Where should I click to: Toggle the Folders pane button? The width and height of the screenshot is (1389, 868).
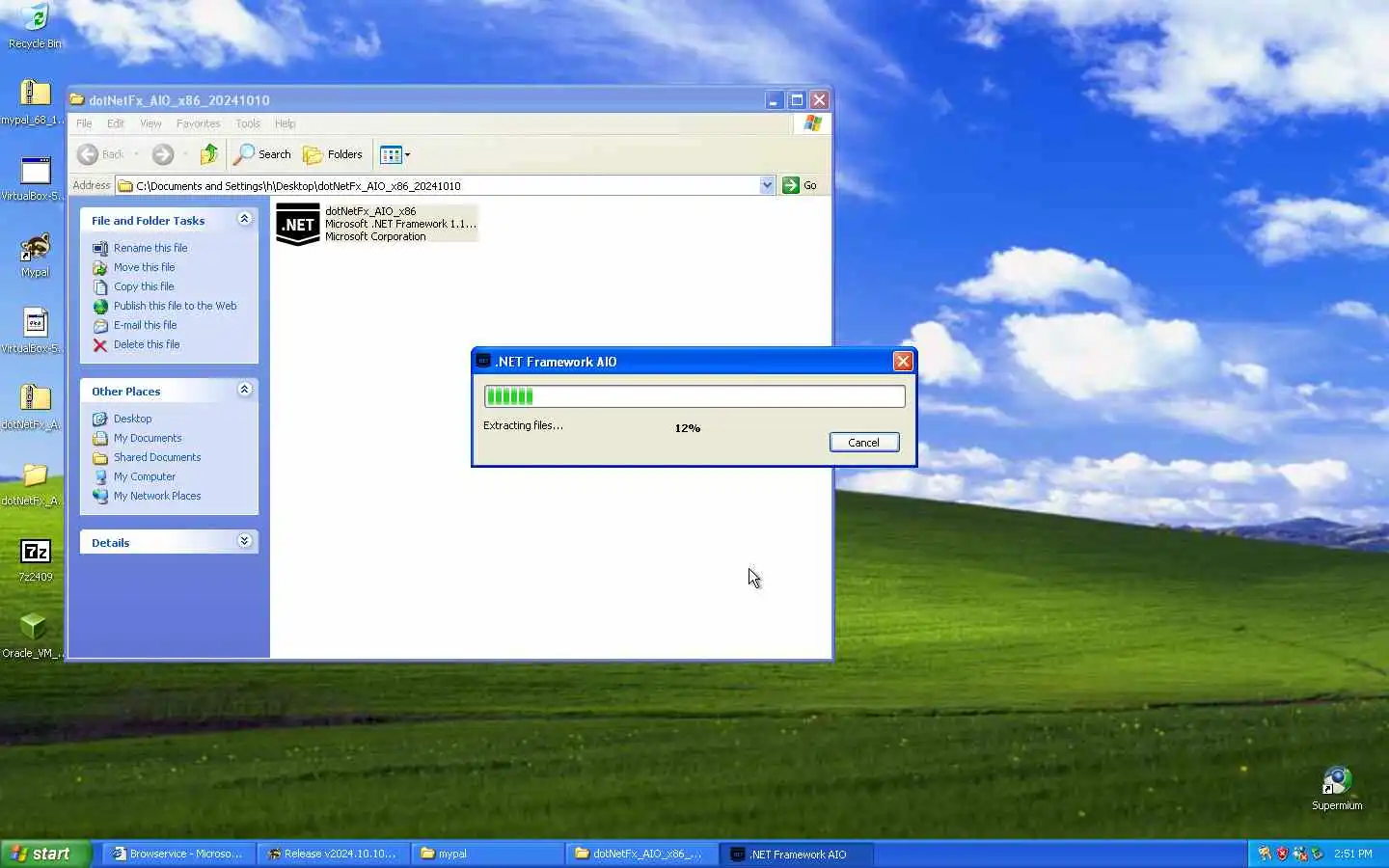pyautogui.click(x=333, y=154)
